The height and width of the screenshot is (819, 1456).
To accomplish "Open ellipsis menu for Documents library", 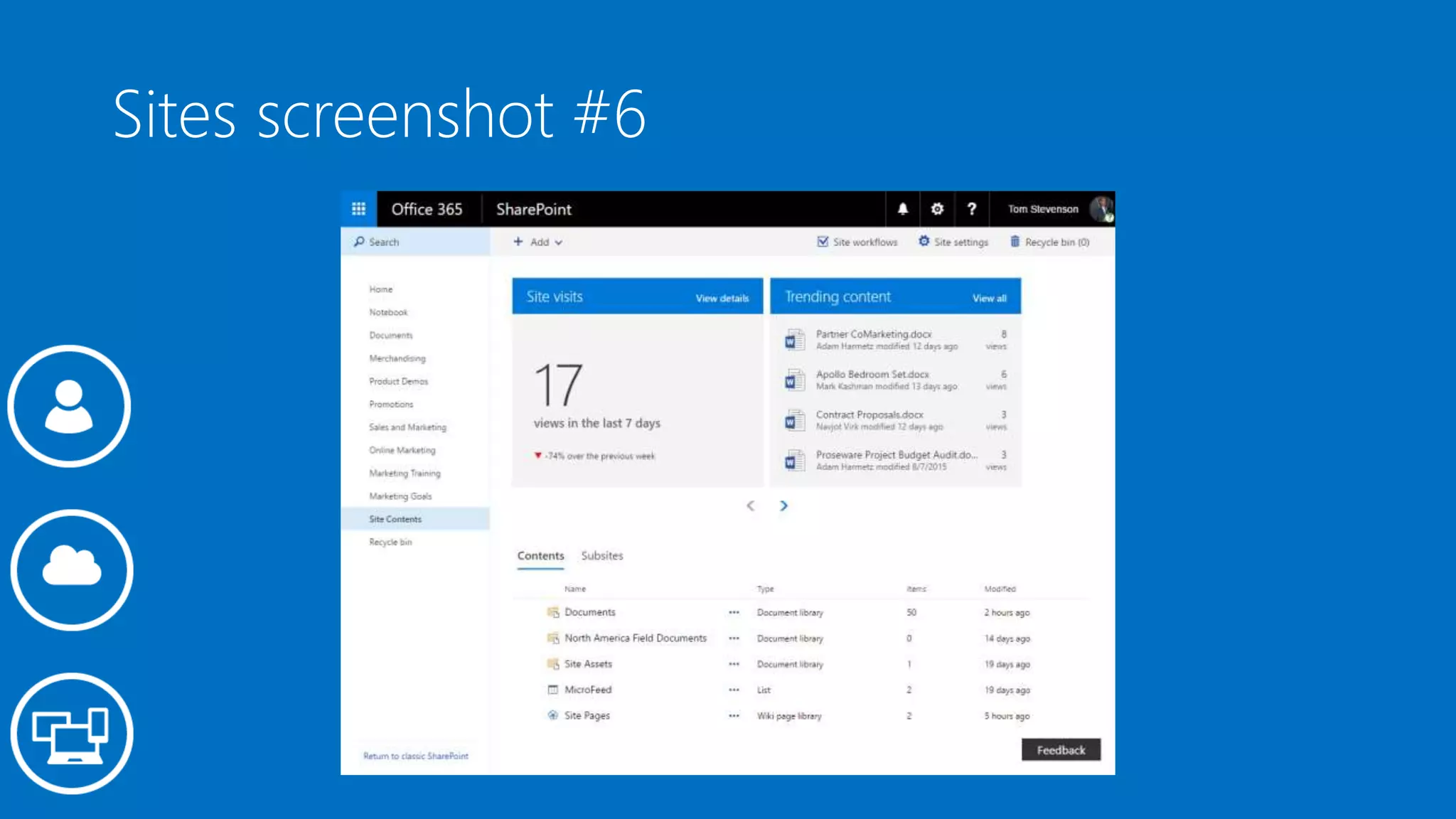I will tap(734, 612).
